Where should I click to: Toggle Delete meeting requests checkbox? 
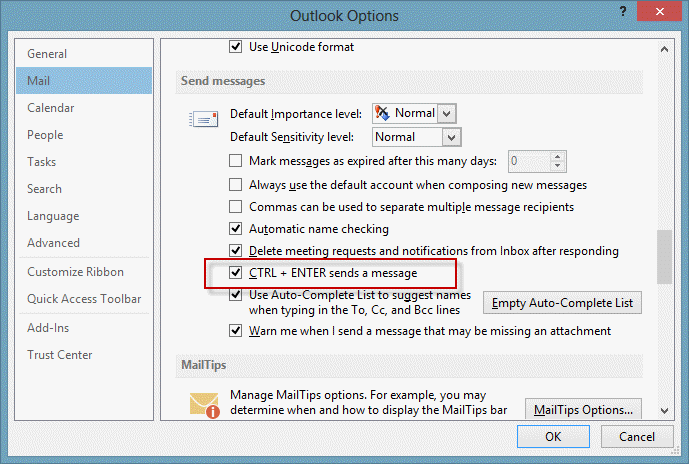point(236,250)
